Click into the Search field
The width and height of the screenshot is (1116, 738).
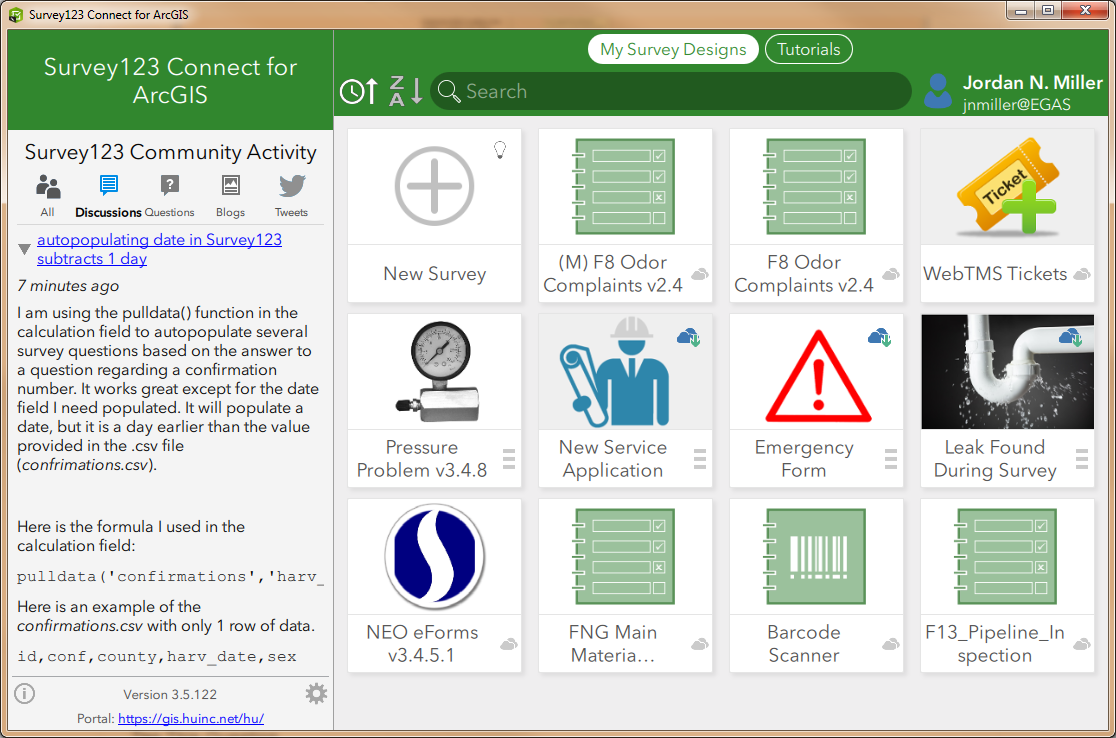pos(670,91)
